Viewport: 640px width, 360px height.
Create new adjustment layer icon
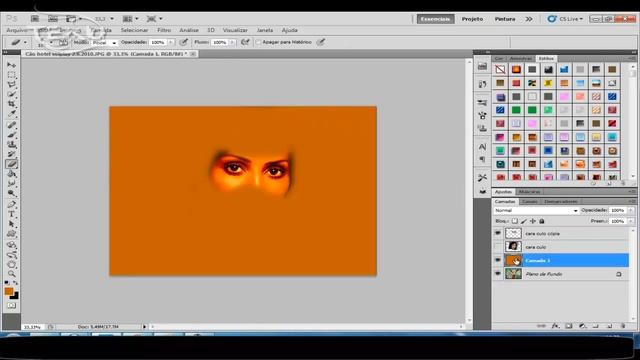(582, 326)
